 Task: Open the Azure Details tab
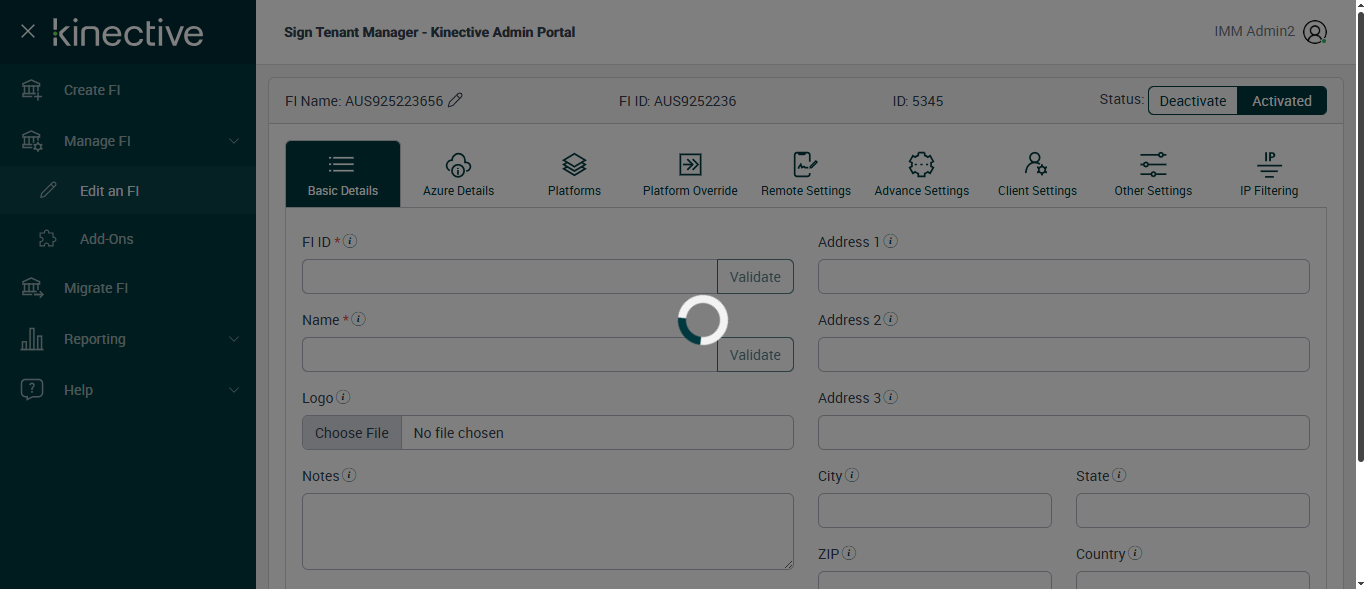tap(458, 174)
